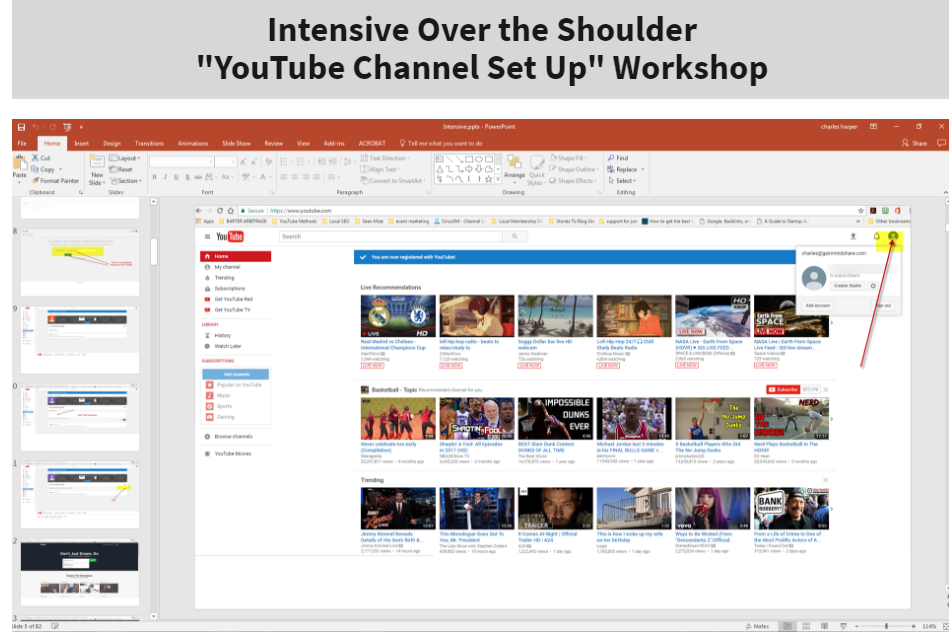
Task: Cut the selection with the Cut button
Action: 41,158
